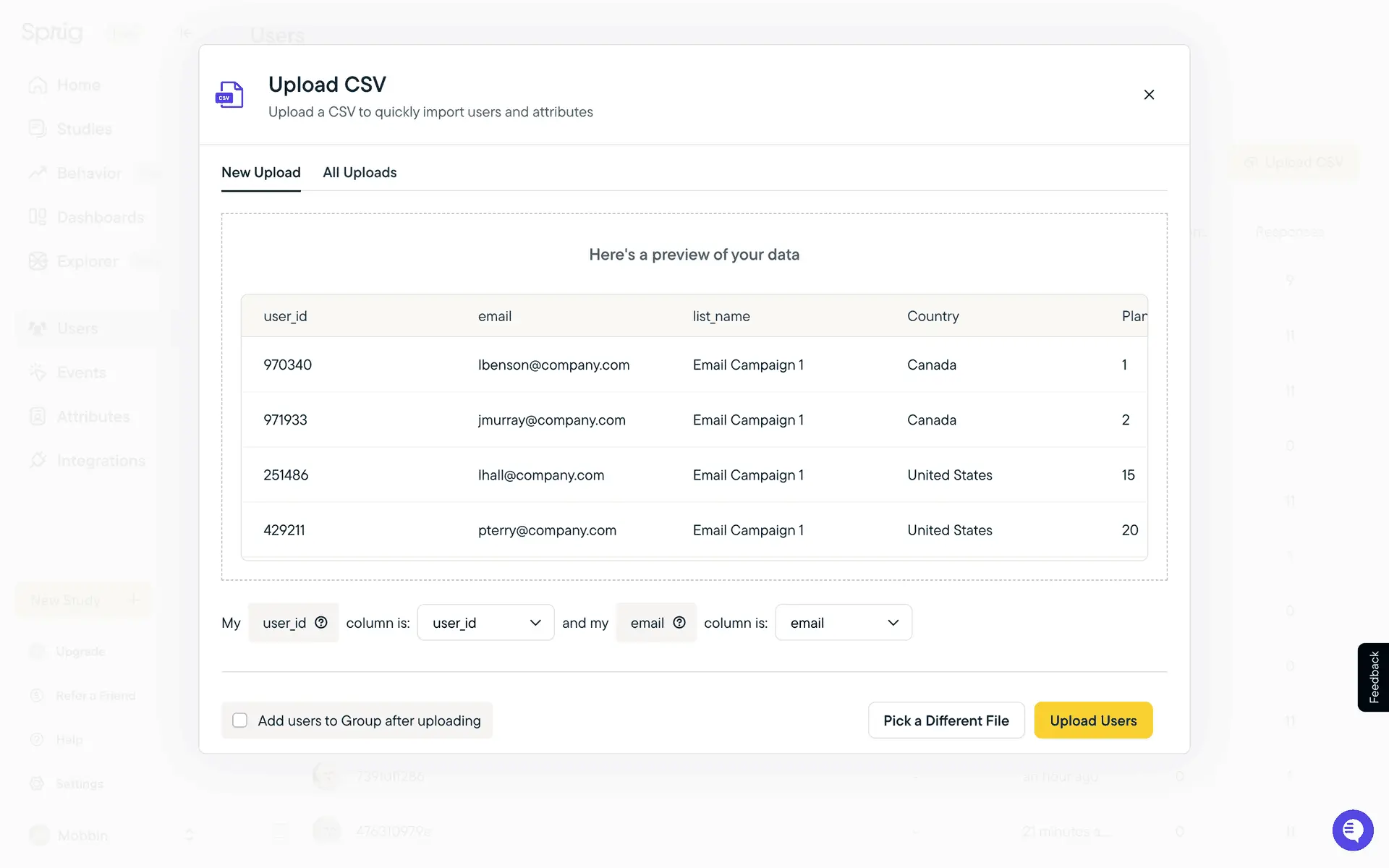The image size is (1389, 868).
Task: Switch to the All Uploads tab
Action: [360, 172]
